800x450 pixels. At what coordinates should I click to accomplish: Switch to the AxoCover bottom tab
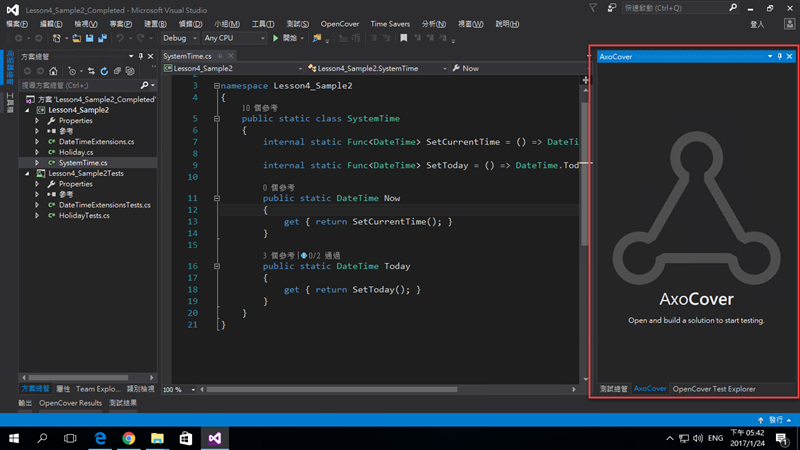(650, 389)
